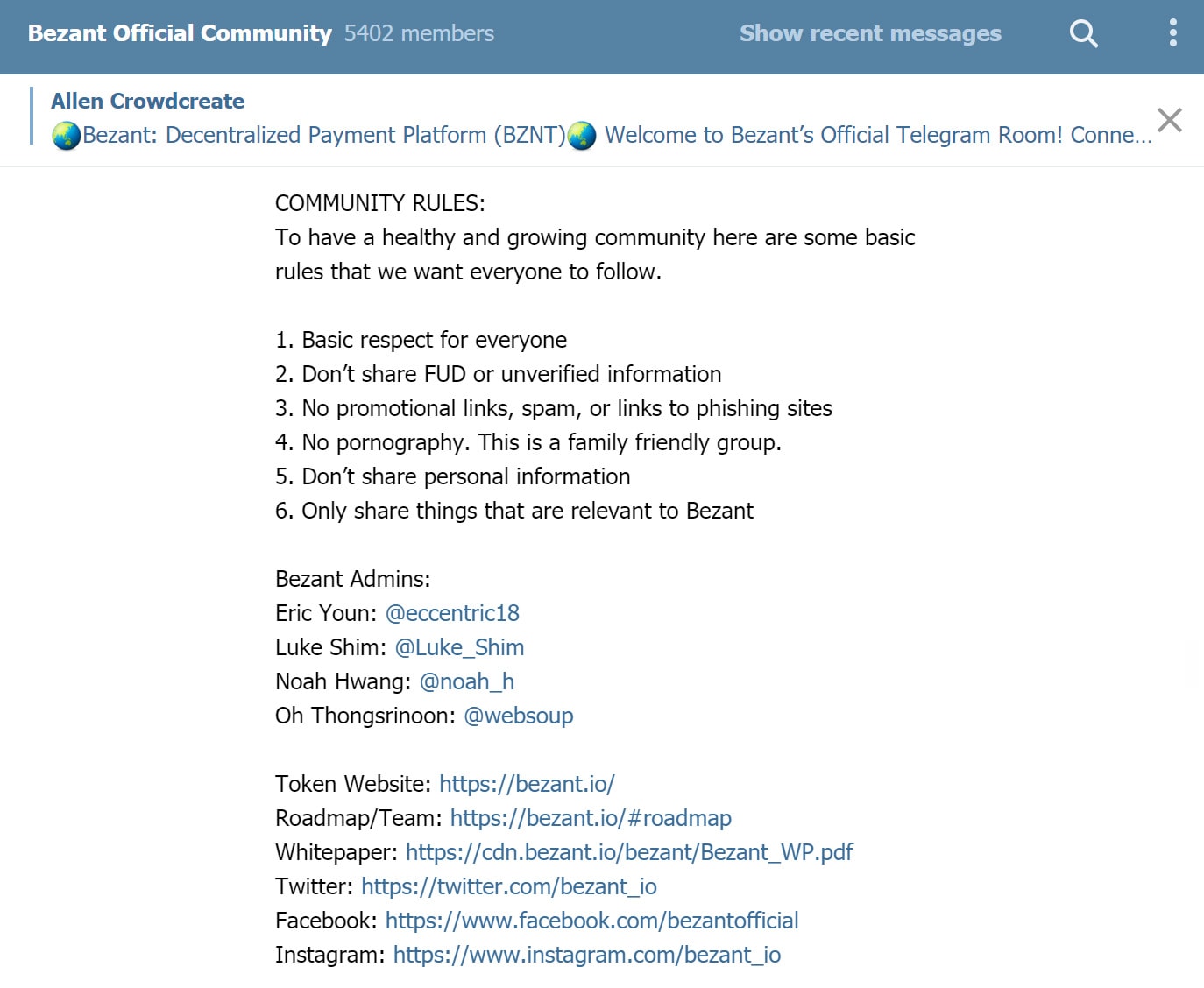Click the COMMUNITY RULES heading in message
The image size is (1204, 988).
coord(380,203)
